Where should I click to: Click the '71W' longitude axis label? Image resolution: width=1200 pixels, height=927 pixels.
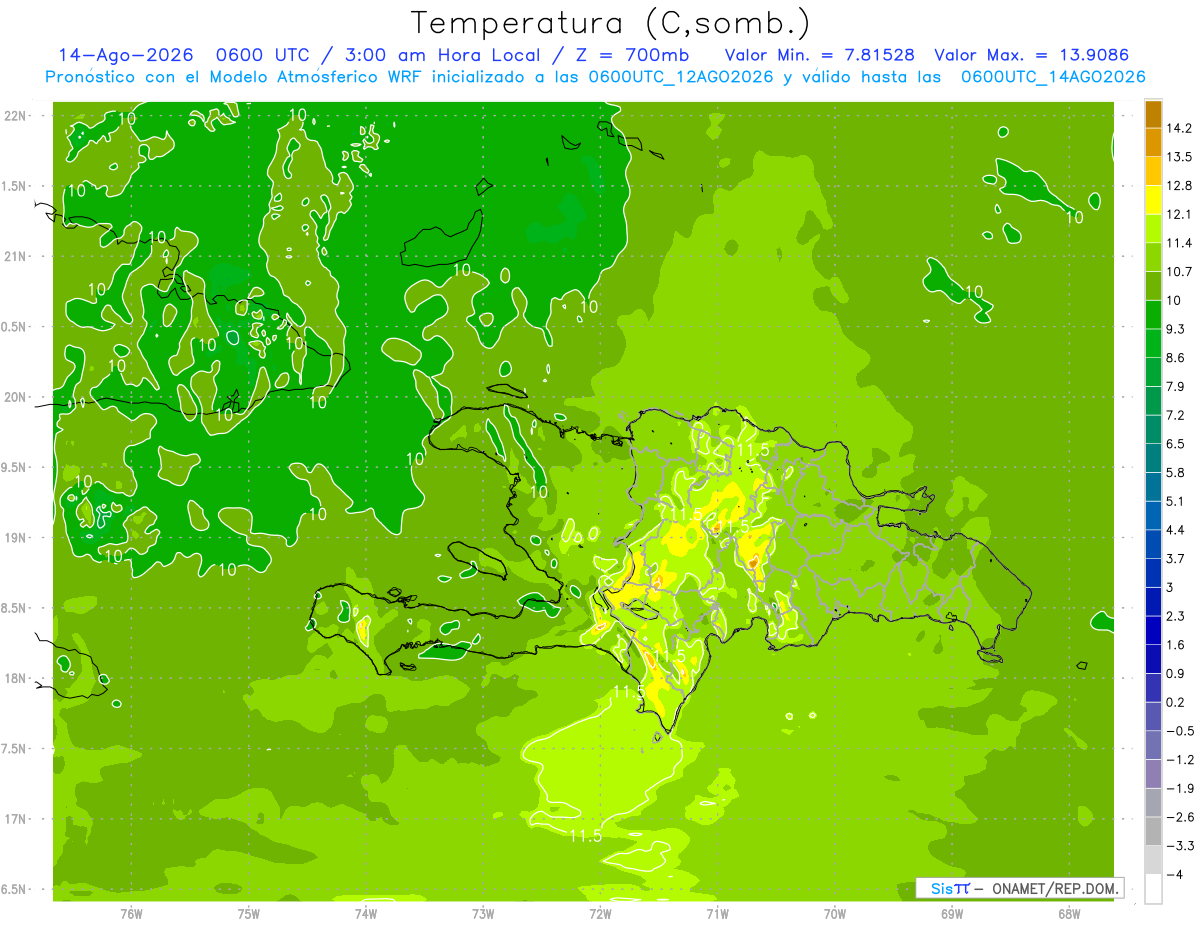[x=717, y=913]
